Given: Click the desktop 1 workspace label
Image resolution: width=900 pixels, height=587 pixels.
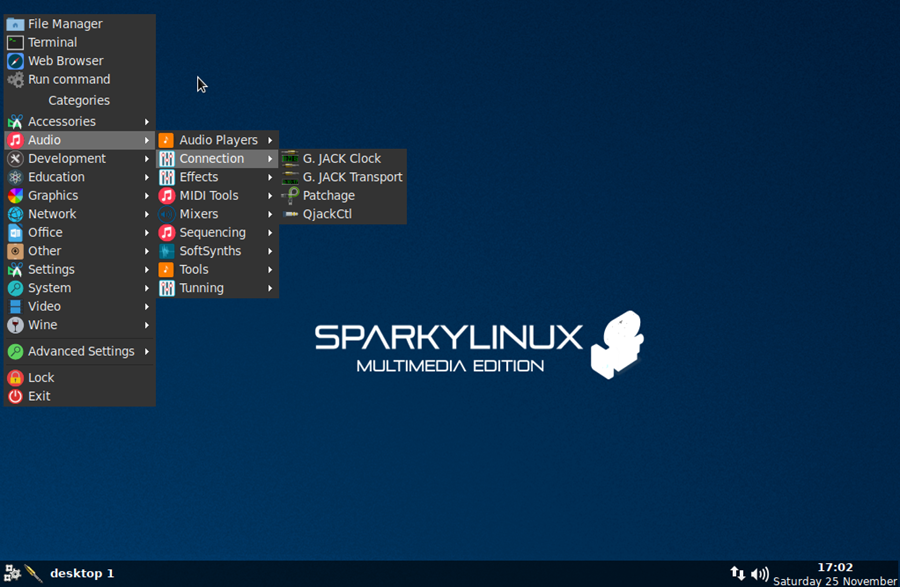Looking at the screenshot, I should pos(82,573).
